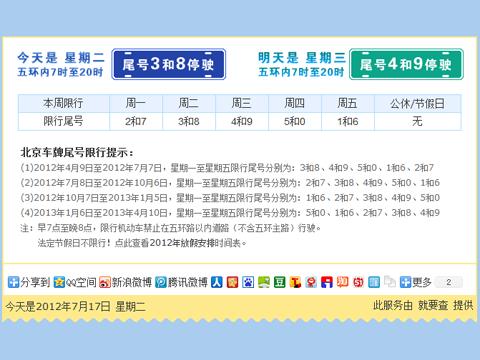Open the 新浪微博 share link
This screenshot has width=480, height=360.
click(132, 282)
